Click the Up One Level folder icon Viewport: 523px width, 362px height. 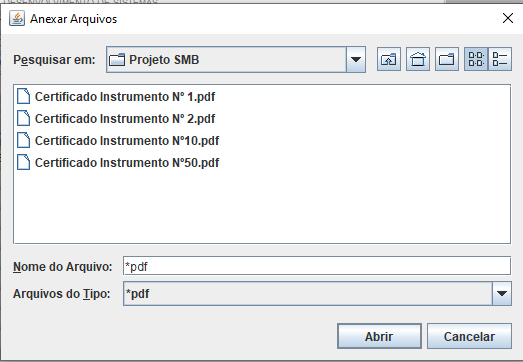coord(389,59)
